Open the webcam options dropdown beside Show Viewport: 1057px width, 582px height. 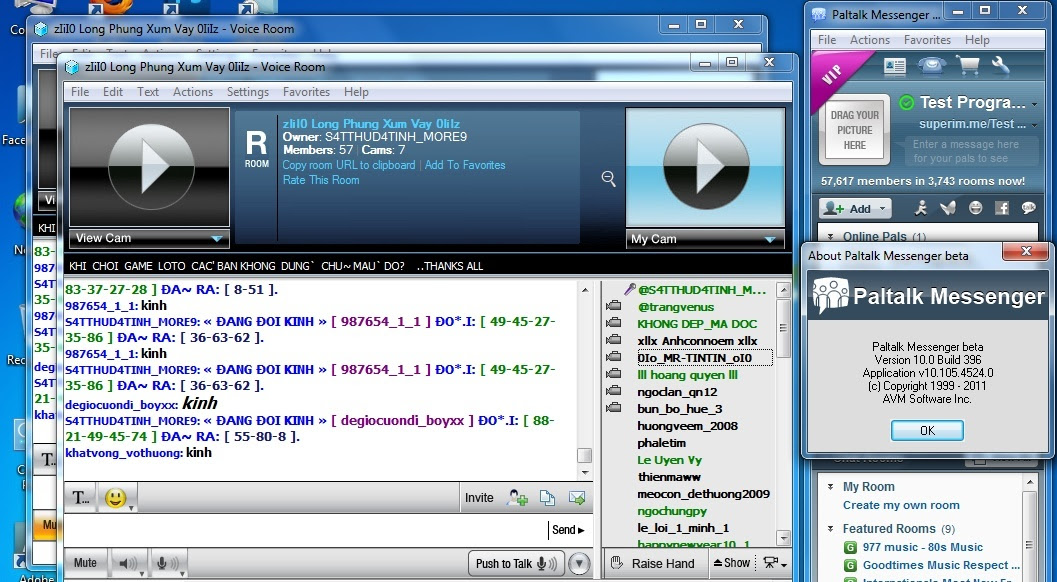pos(776,563)
